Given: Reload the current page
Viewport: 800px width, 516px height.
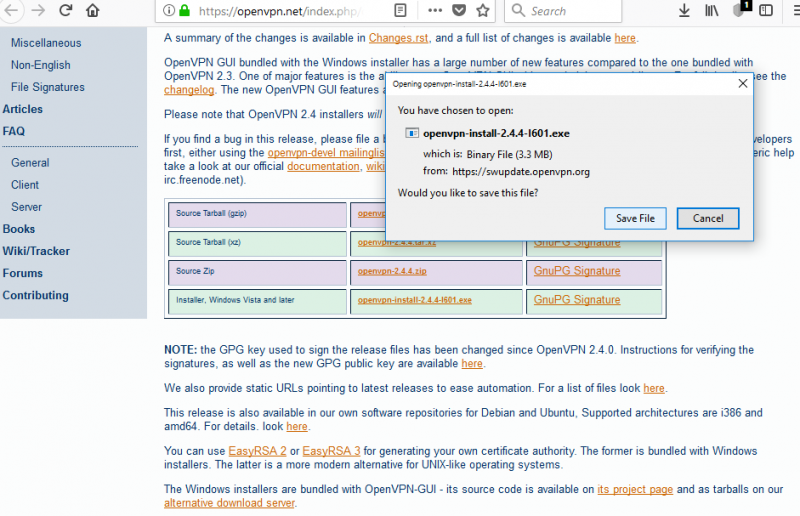Looking at the screenshot, I should coord(65,11).
